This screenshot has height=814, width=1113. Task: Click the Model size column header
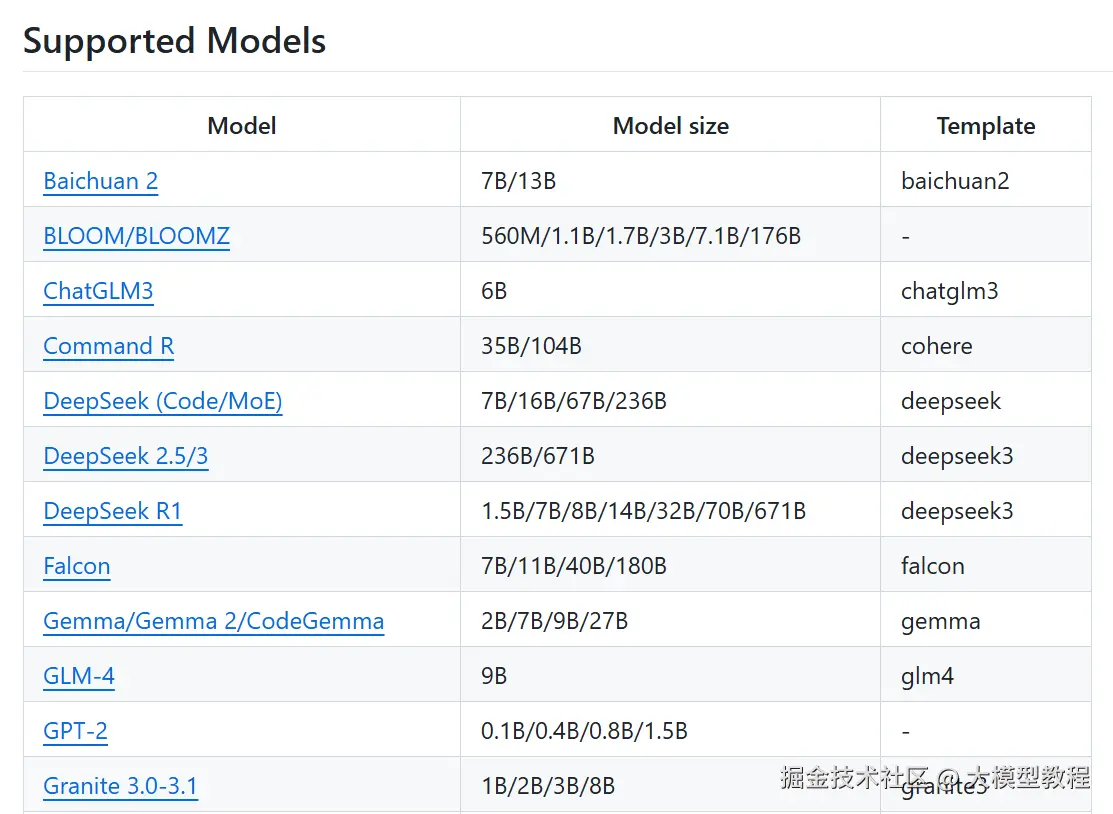pos(671,126)
